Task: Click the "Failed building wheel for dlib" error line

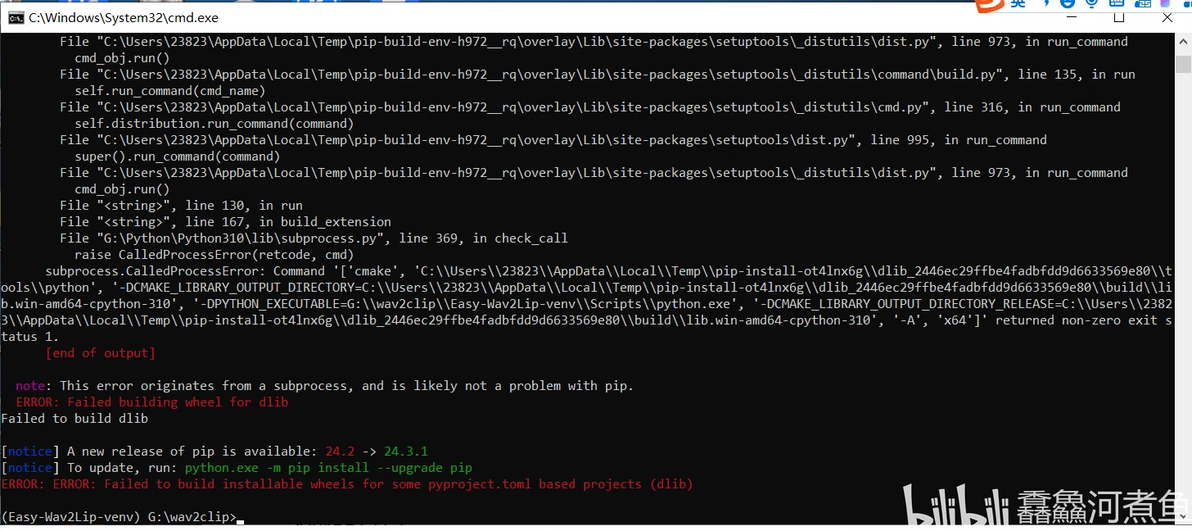Action: pos(151,402)
